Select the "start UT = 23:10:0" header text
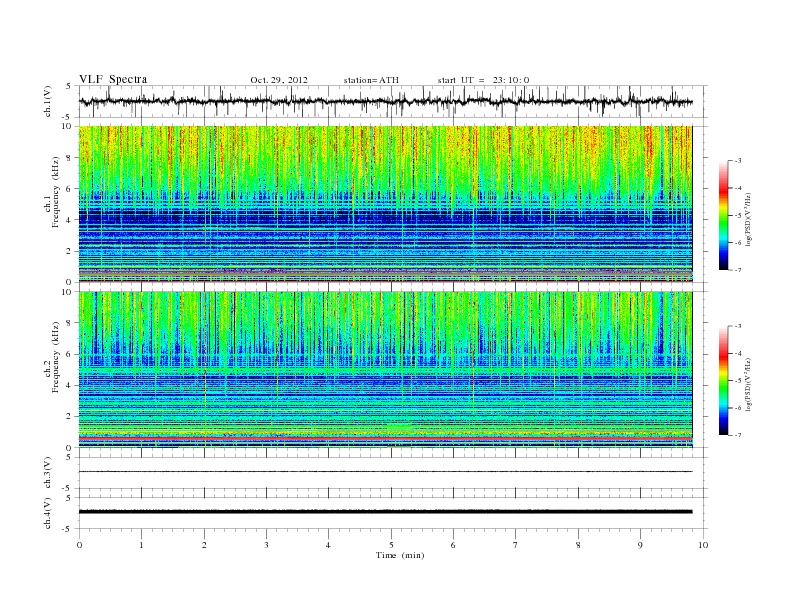792x612 pixels. (483, 80)
